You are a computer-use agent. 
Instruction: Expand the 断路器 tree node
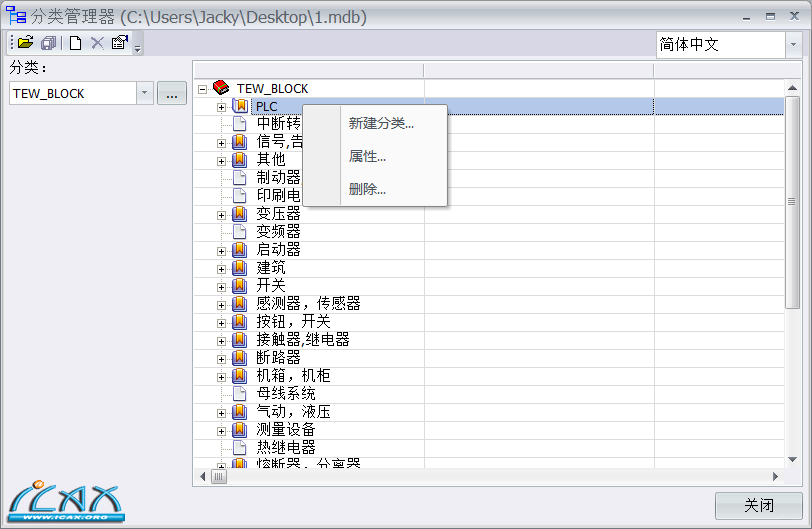pos(221,359)
